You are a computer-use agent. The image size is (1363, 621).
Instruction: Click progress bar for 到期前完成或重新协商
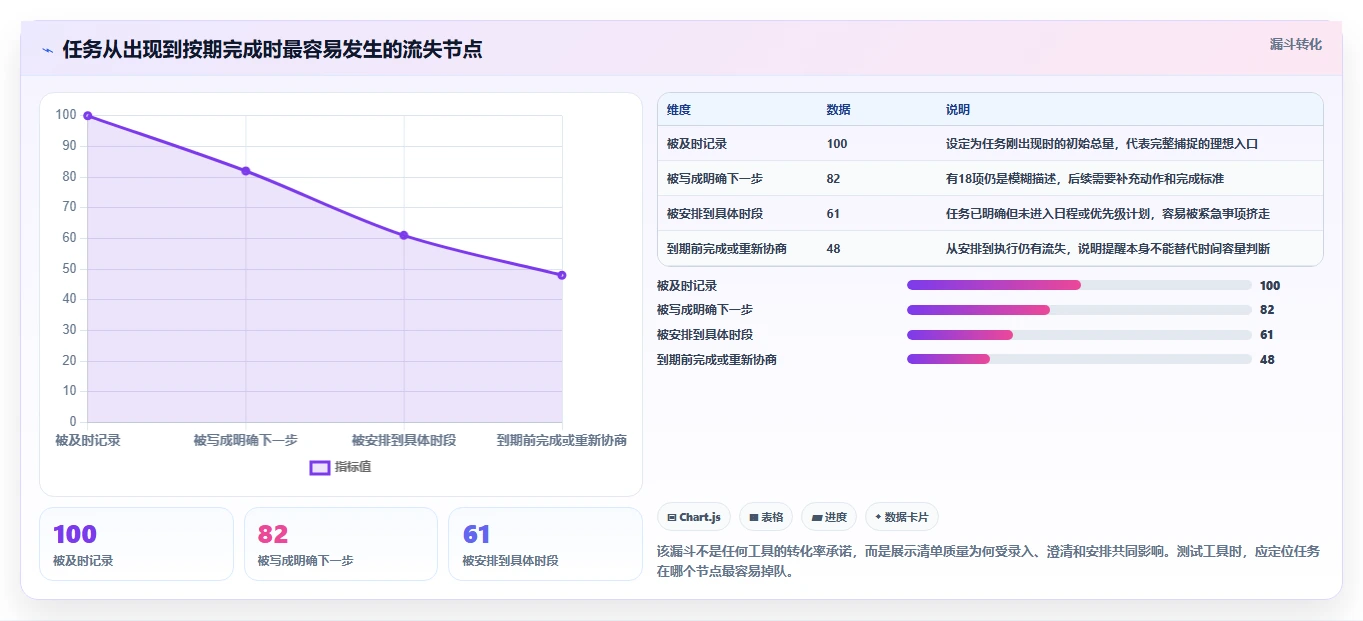coord(1079,359)
